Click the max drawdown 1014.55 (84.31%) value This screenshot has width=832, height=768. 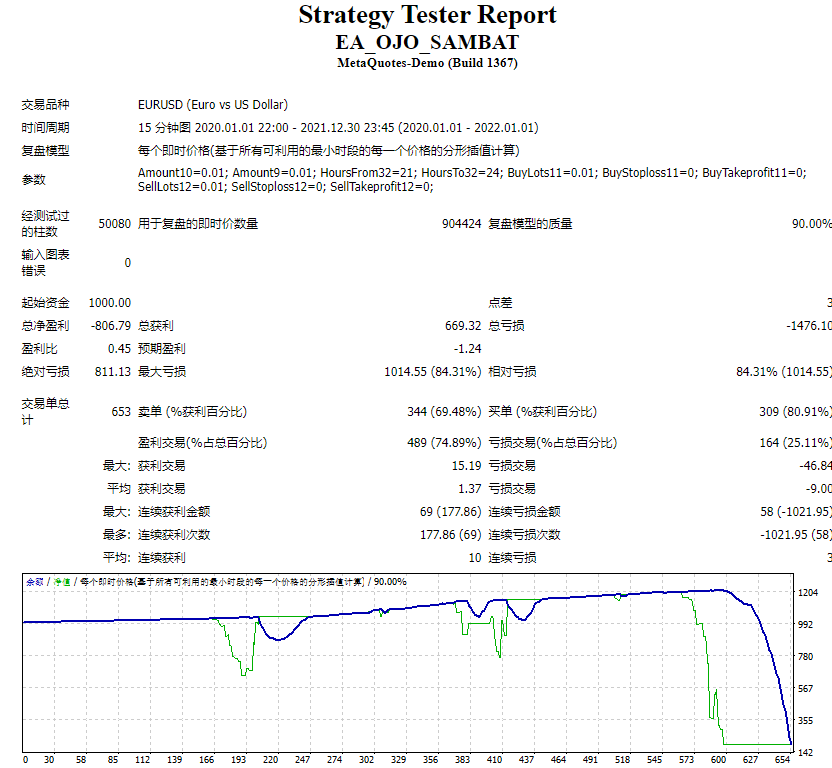[x=432, y=372]
